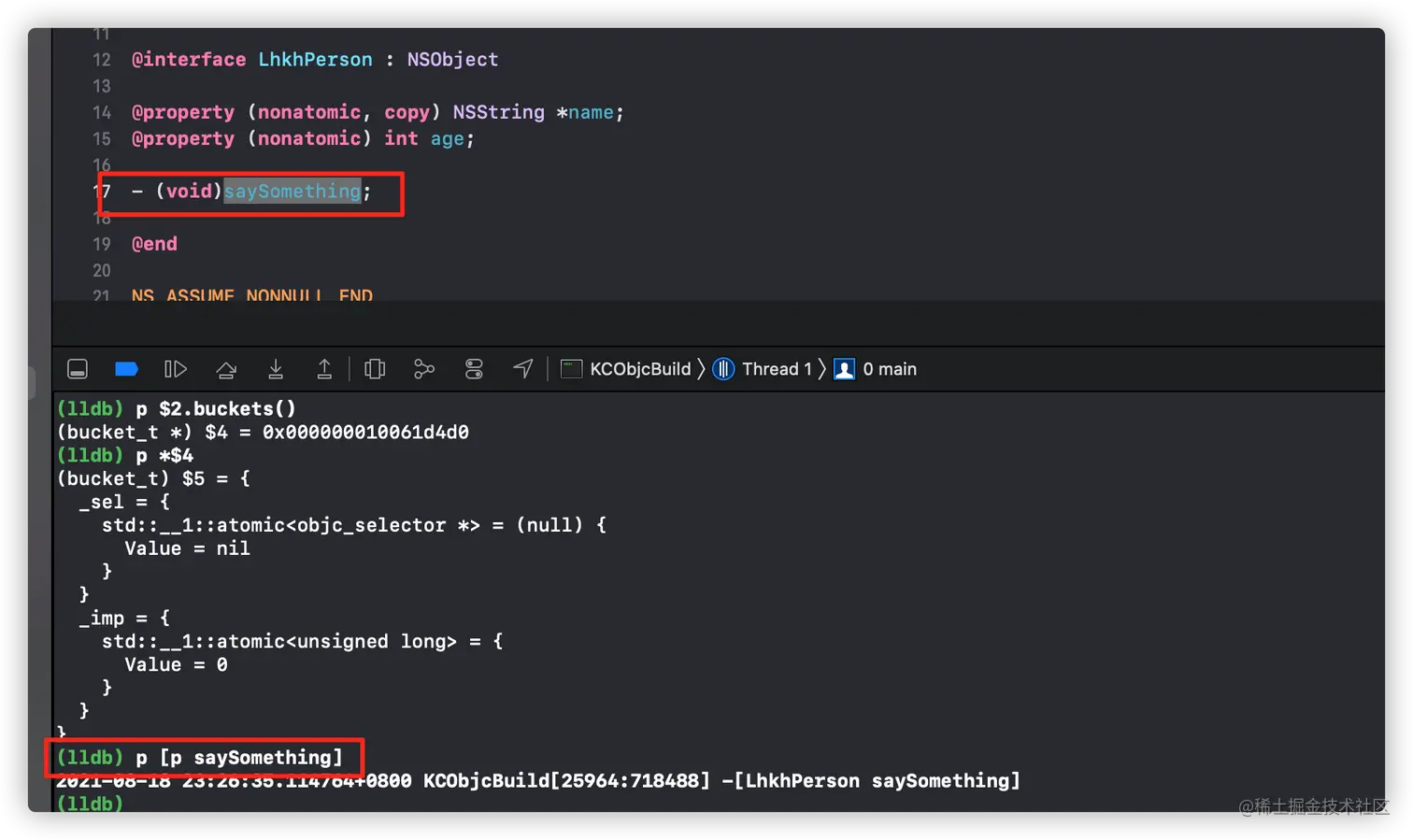
Task: Click the age property on line 15
Action: [447, 138]
